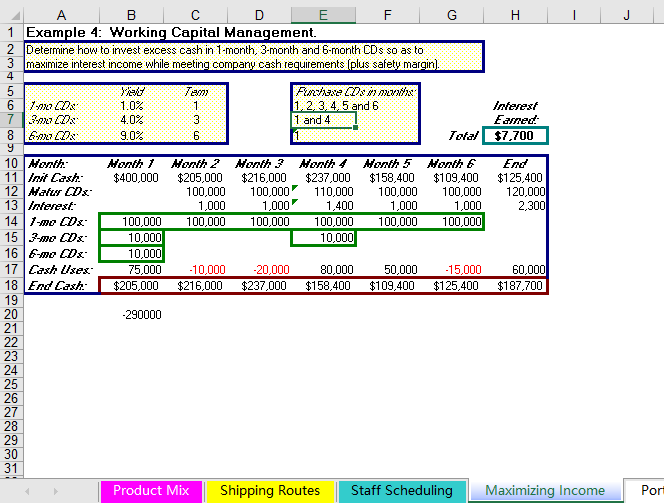Click the -290000 cell
The width and height of the screenshot is (664, 503).
[141, 314]
